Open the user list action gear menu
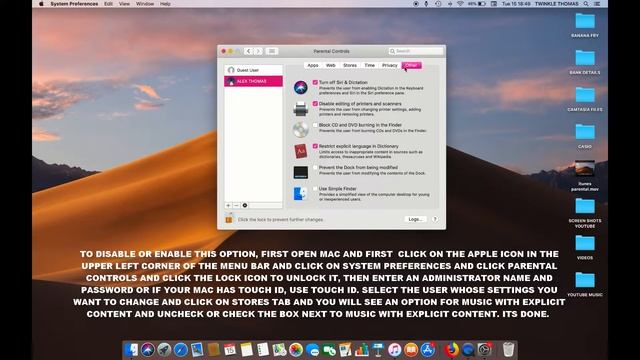The width and height of the screenshot is (640, 360). tap(245, 205)
